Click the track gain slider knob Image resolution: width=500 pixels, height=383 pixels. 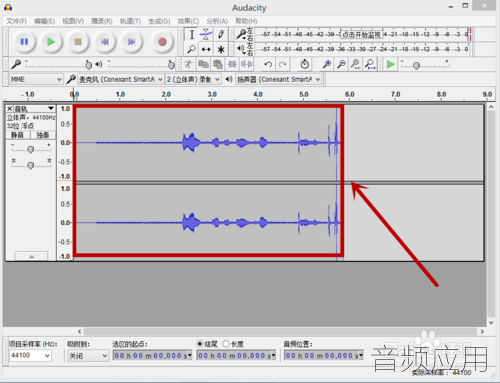point(30,149)
